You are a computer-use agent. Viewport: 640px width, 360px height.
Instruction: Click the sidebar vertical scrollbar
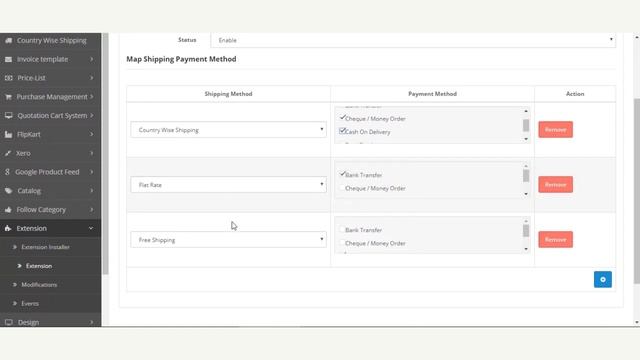[105, 153]
